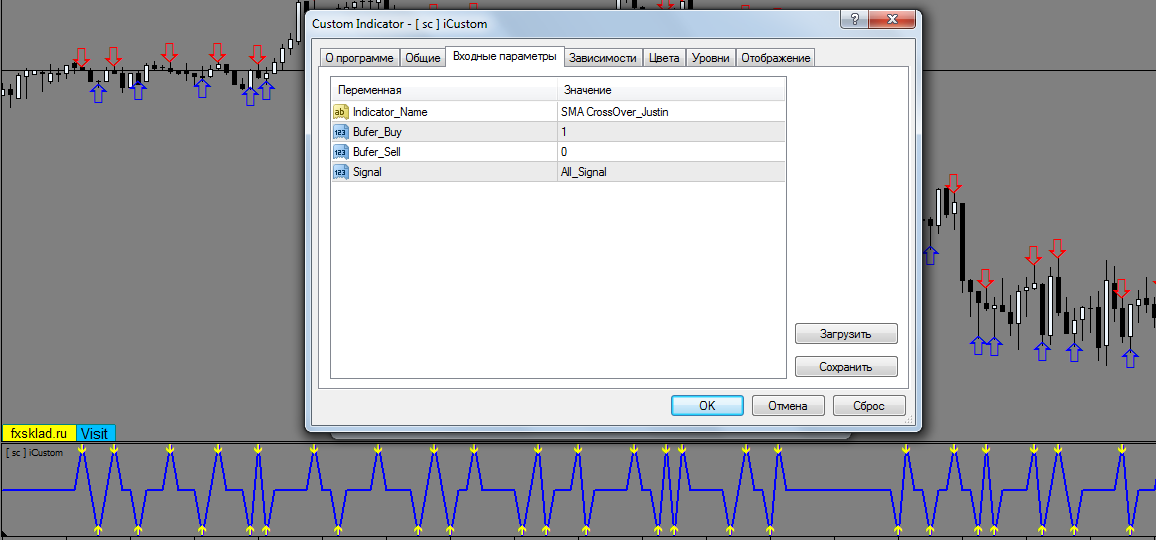Edit the Bufer_Sell value 0

coord(671,152)
